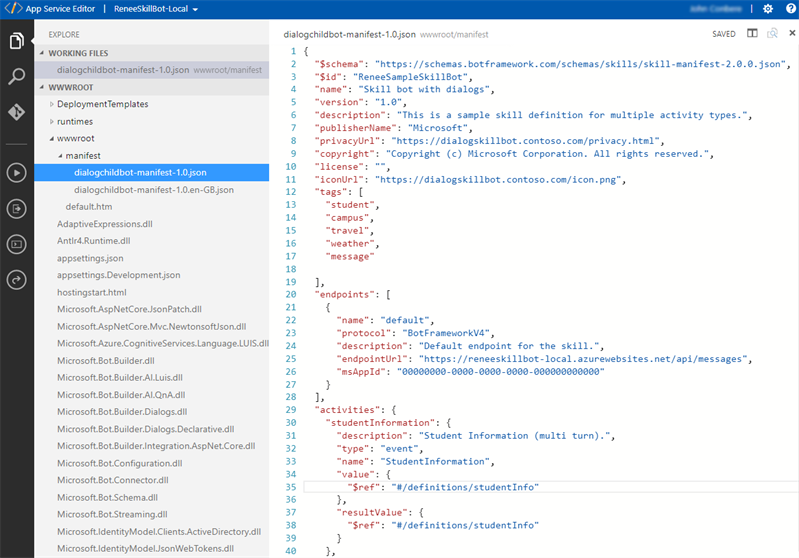Click the Run play icon in sidebar
Viewport: 799px width, 558px height.
pos(16,172)
